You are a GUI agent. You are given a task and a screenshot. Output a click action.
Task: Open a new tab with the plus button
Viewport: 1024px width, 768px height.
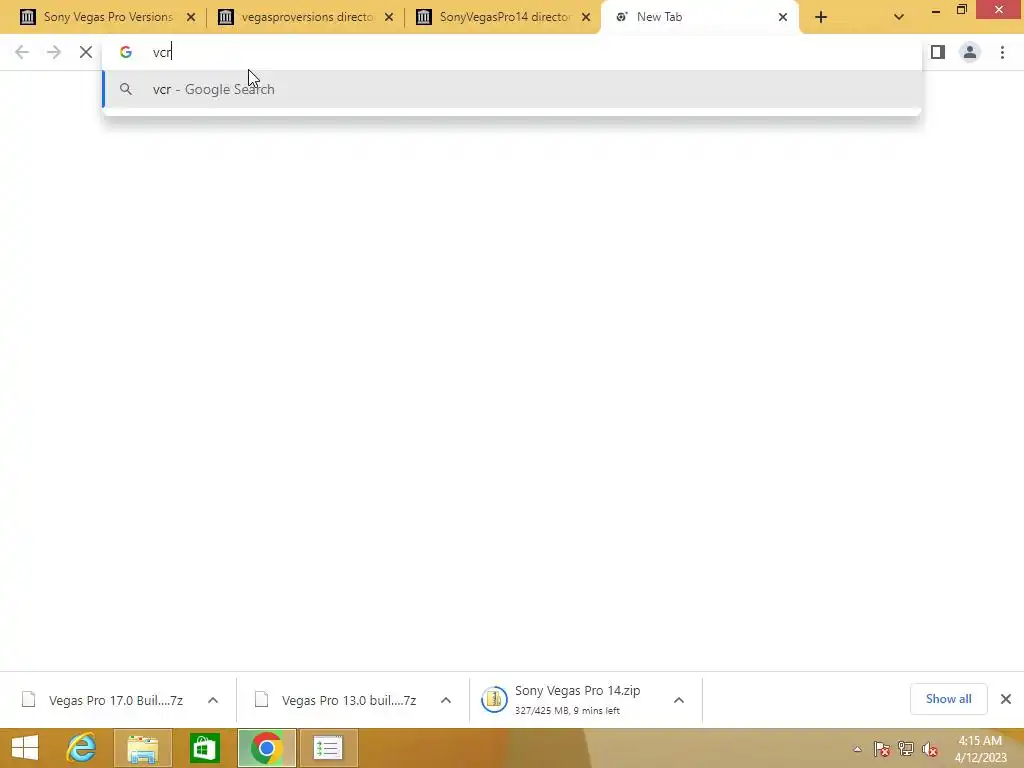point(821,17)
